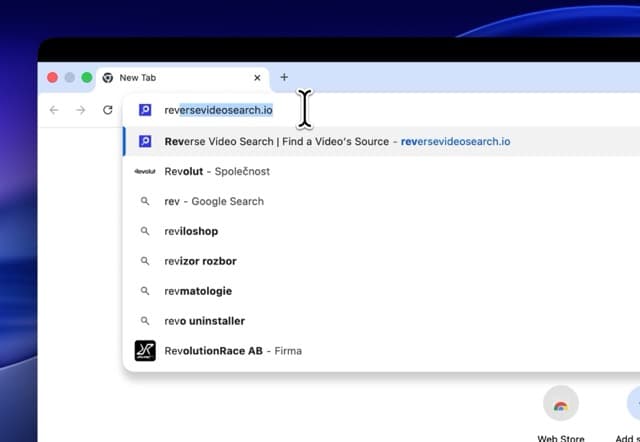Open Reverse Video Search suggestion

tap(382, 142)
